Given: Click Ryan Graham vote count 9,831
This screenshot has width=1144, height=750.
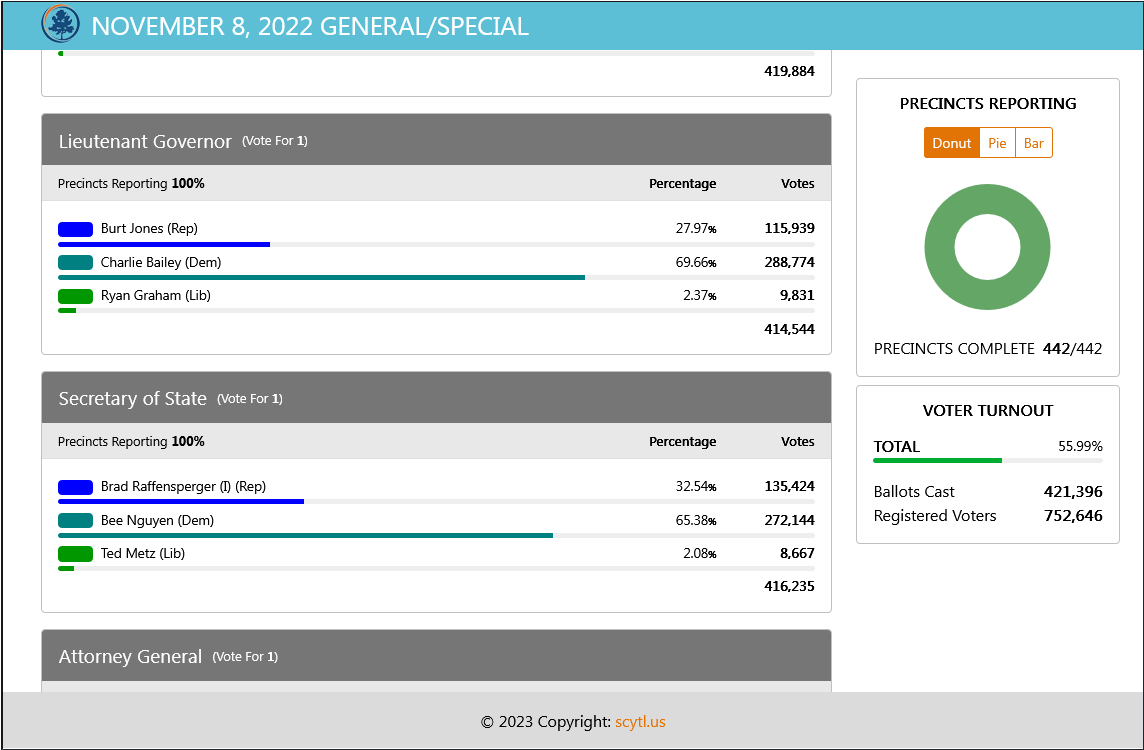Looking at the screenshot, I should [x=797, y=295].
